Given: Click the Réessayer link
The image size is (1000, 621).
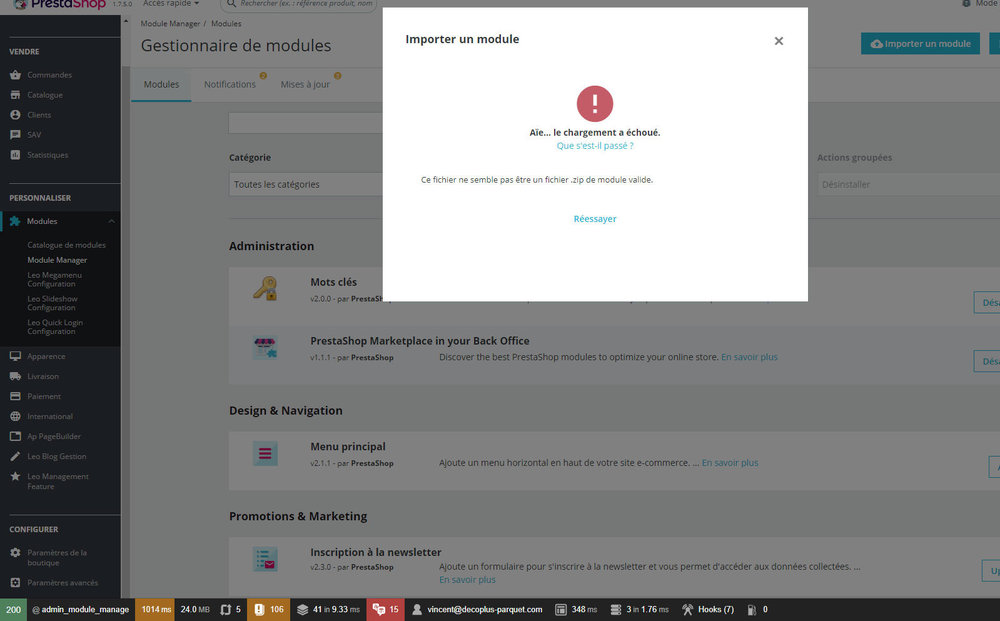Looking at the screenshot, I should coord(594,219).
